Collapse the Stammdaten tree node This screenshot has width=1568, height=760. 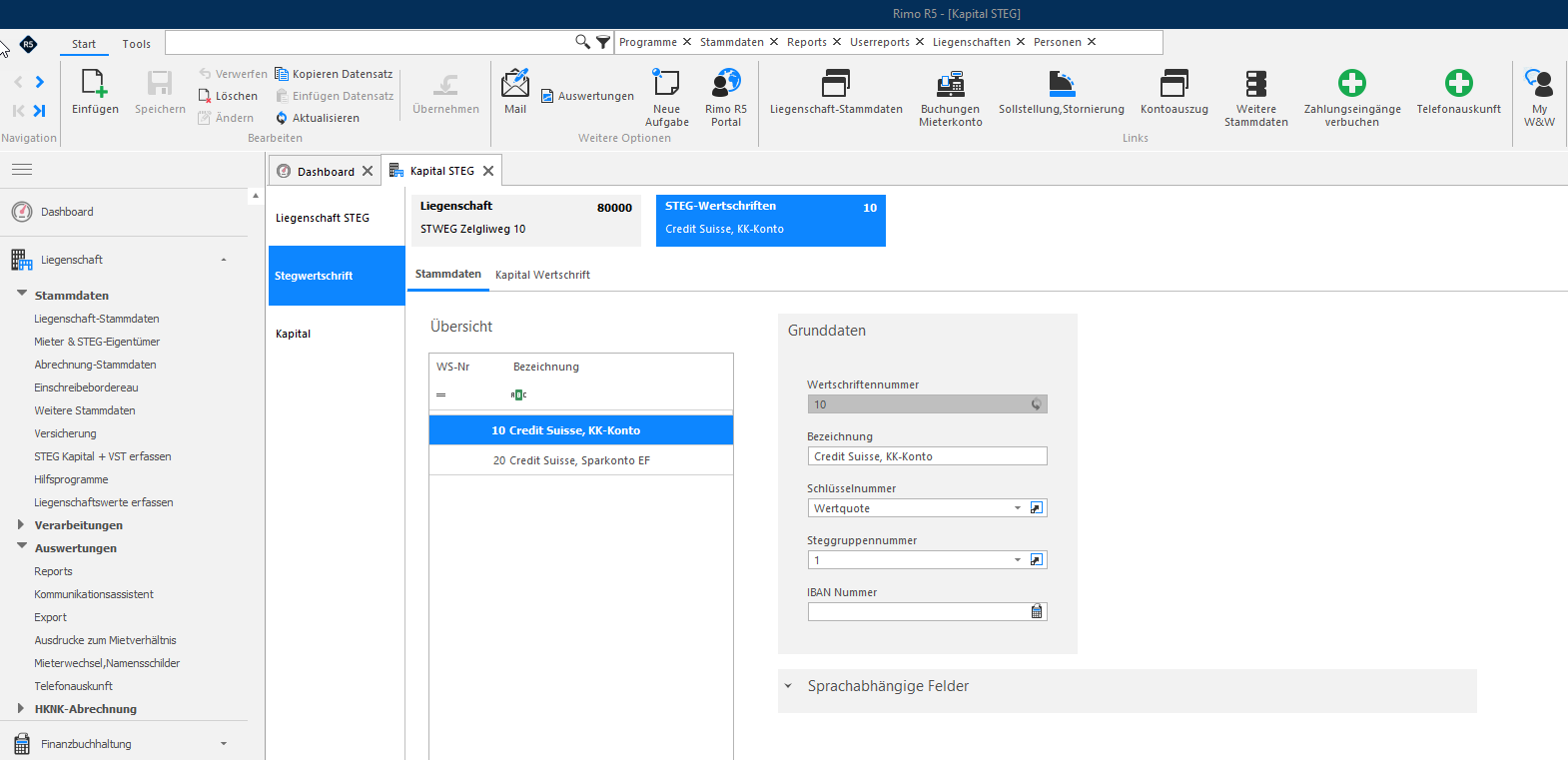point(22,294)
